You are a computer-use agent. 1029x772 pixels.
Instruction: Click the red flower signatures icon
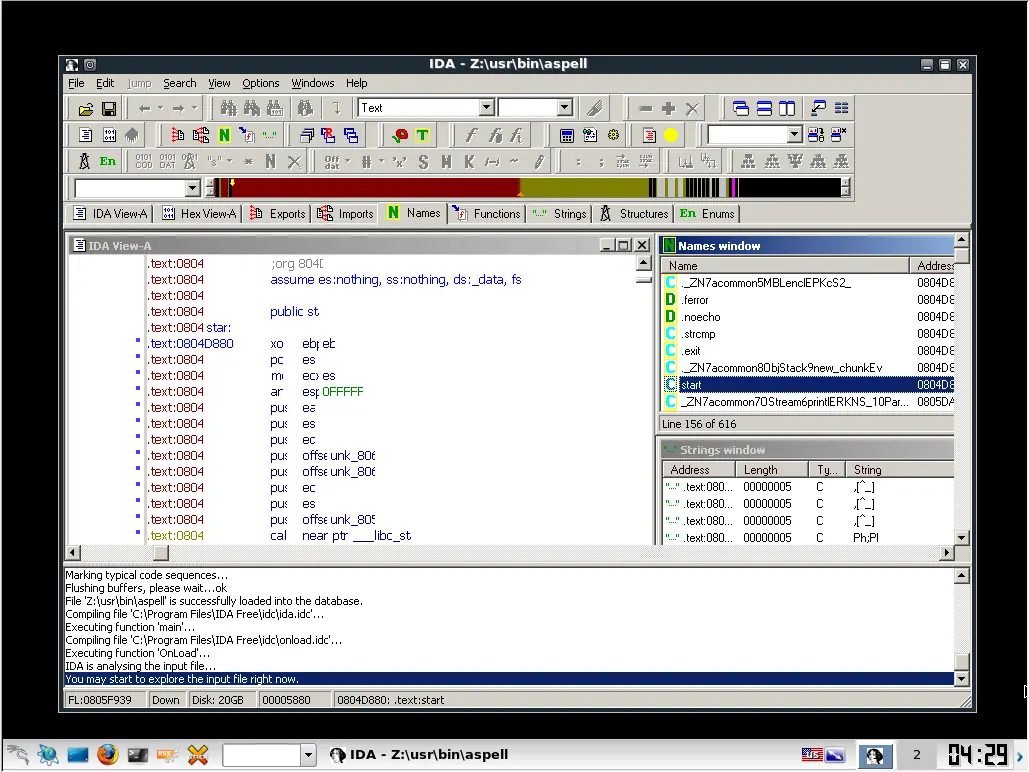(400, 135)
